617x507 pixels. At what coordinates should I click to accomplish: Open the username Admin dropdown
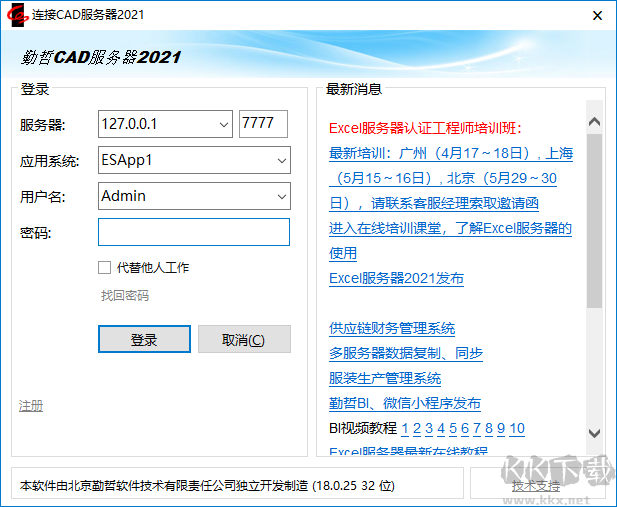tap(281, 196)
